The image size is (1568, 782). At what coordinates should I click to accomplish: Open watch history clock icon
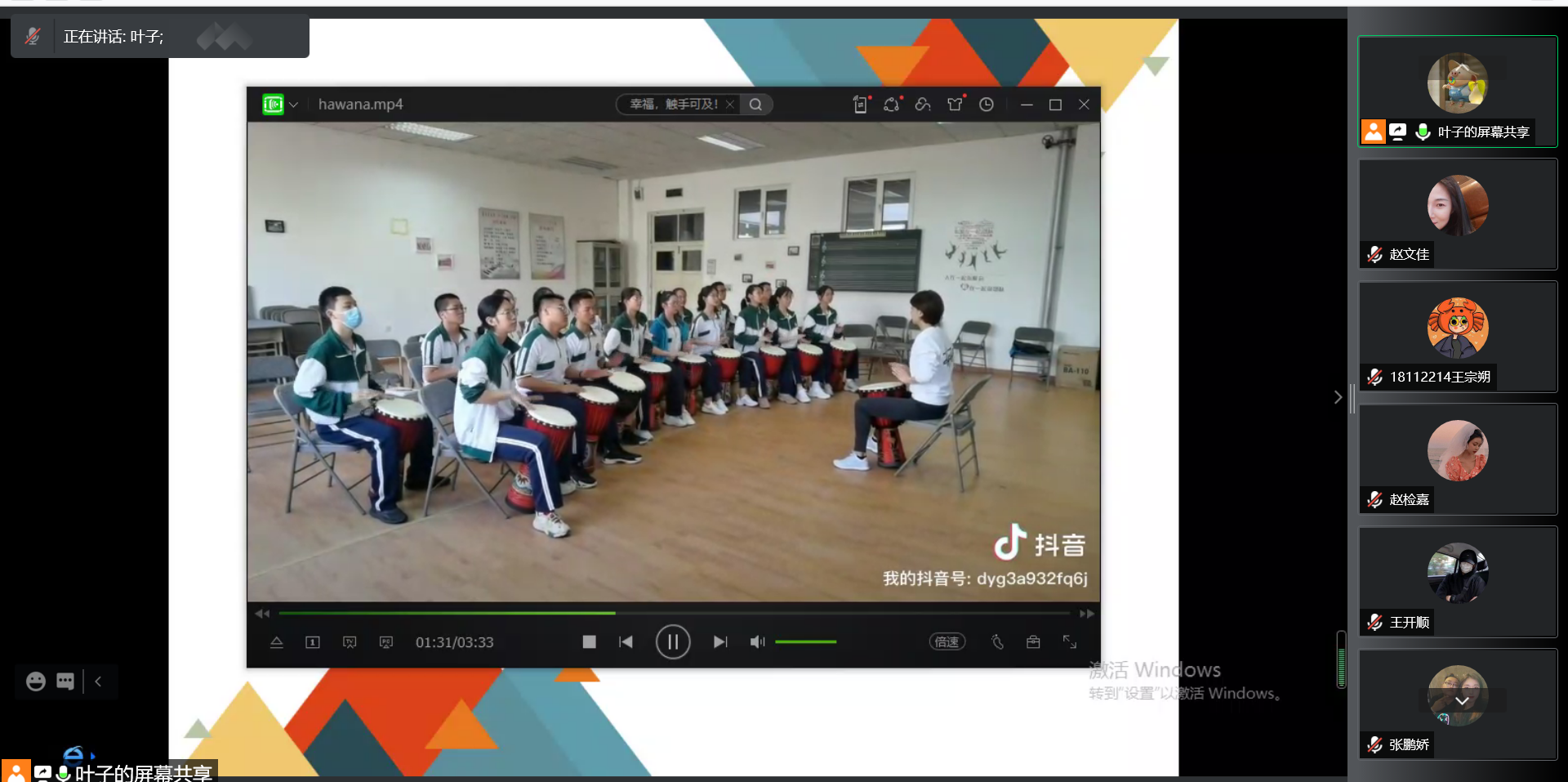pos(987,105)
